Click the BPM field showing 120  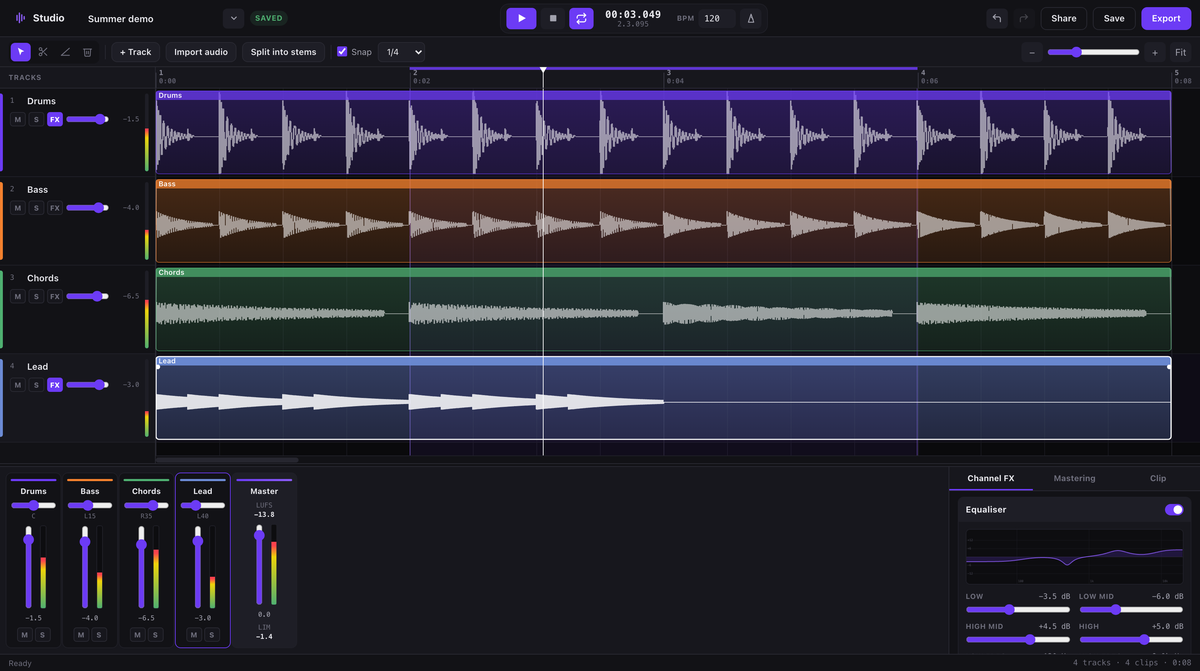click(x=717, y=18)
